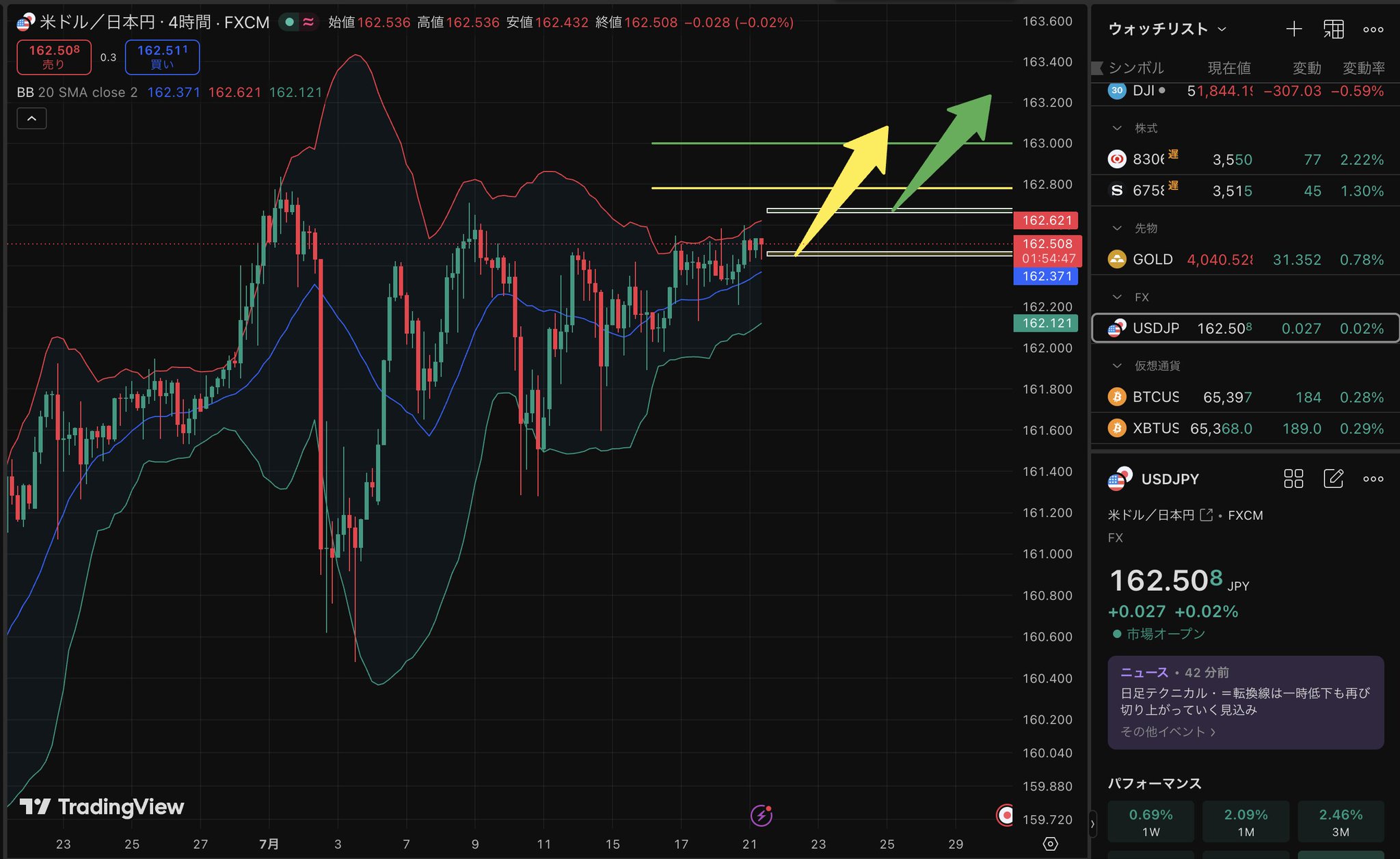Screen dimensions: 1400x859
Task: Click the blue 162.371 basis price label
Action: (x=1046, y=276)
